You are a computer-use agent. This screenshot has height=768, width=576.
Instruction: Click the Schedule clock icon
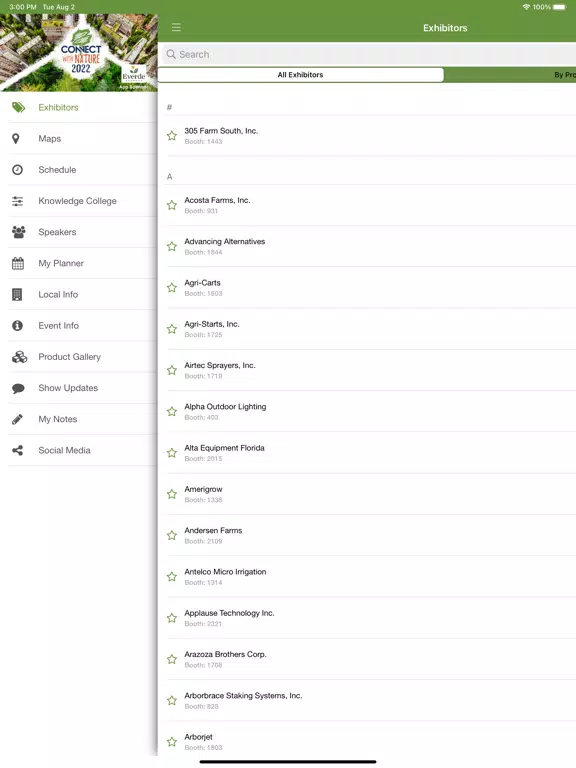[x=18, y=169]
